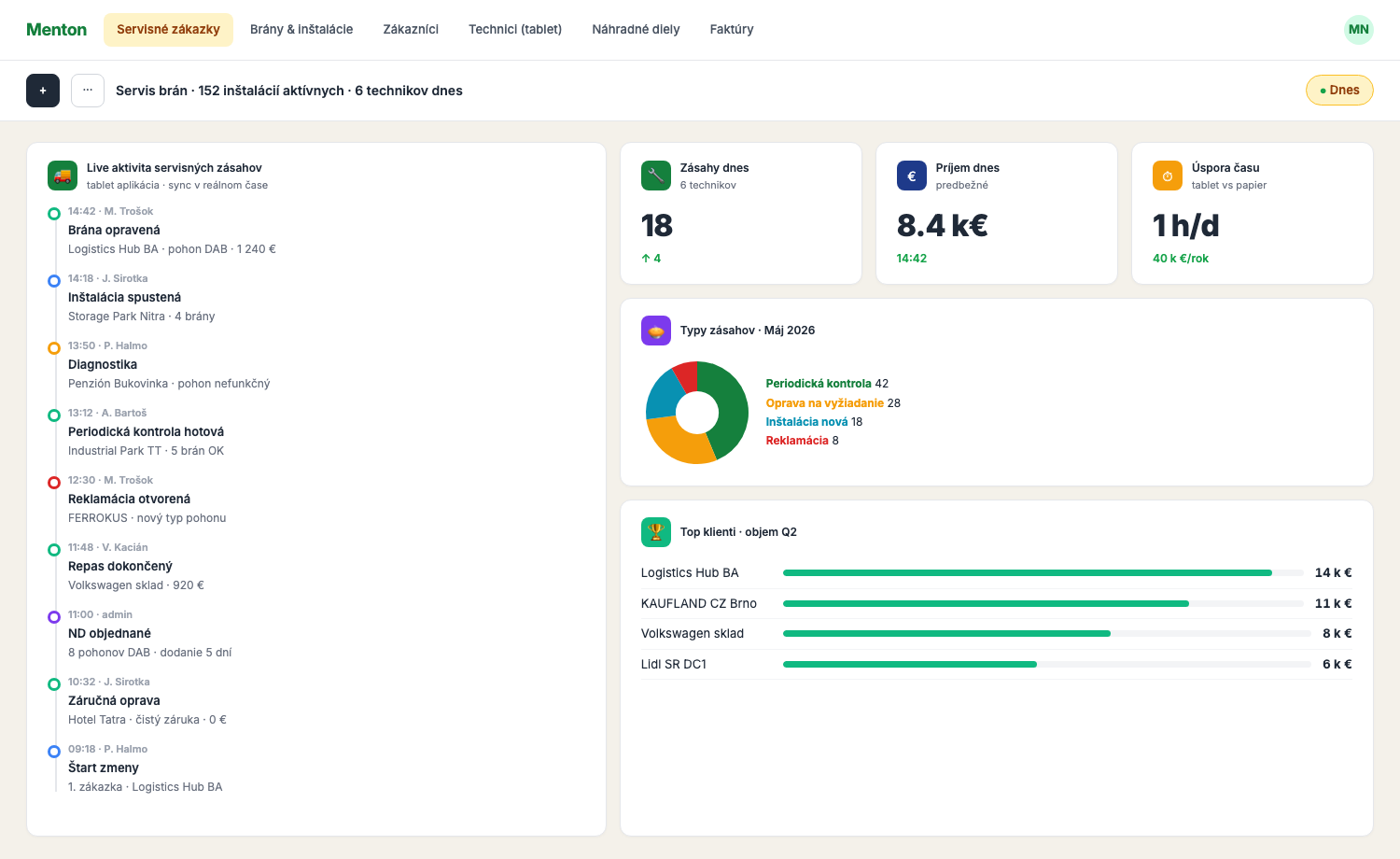Click the Logistics Hub BA progress bar

pyautogui.click(x=1043, y=573)
